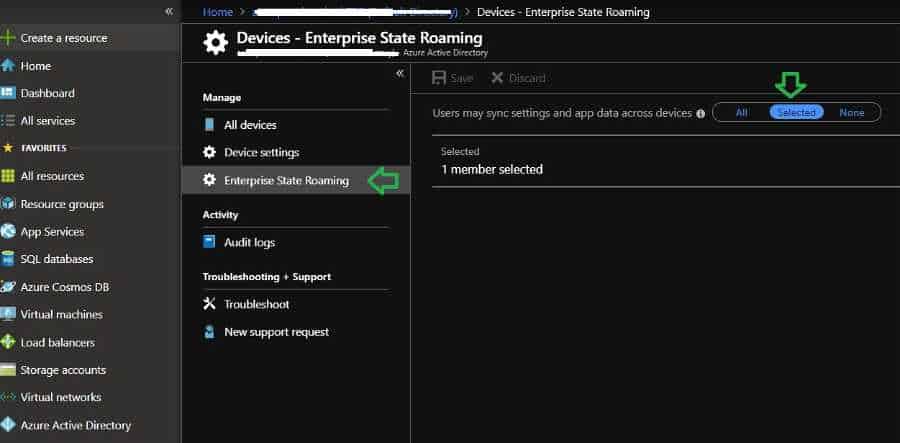900x443 pixels.
Task: Click the All resources label
Action: tap(52, 176)
